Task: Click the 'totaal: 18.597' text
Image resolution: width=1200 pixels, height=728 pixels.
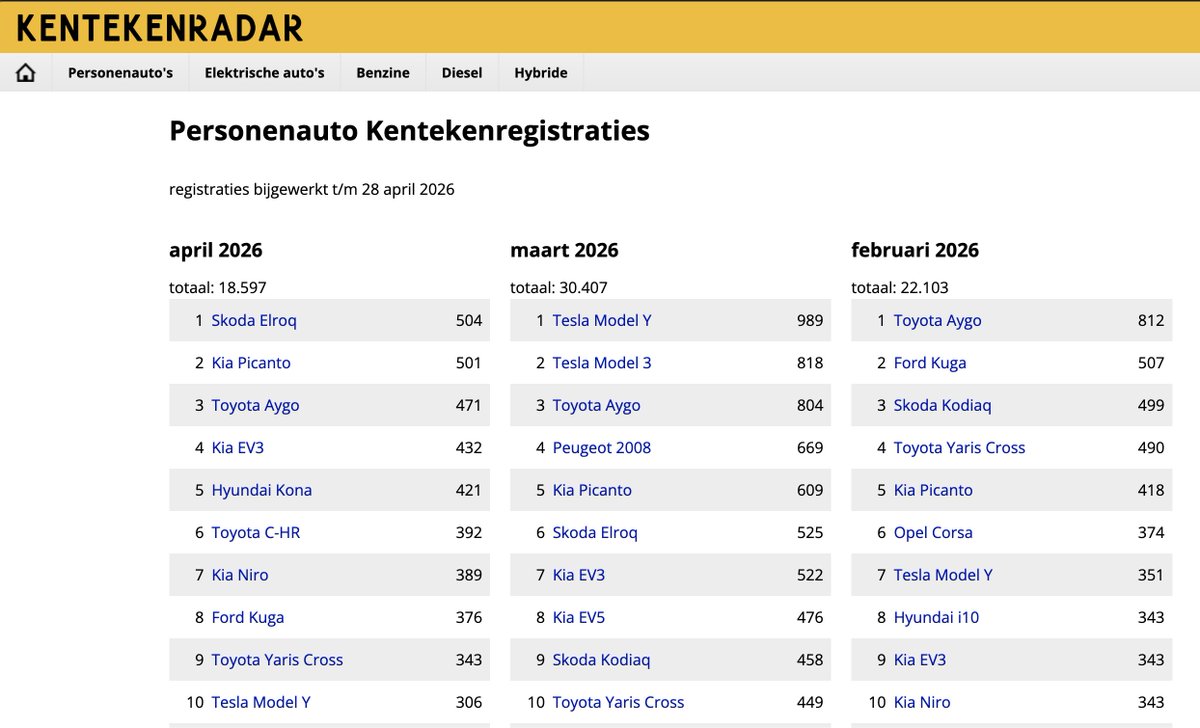Action: pyautogui.click(x=218, y=288)
